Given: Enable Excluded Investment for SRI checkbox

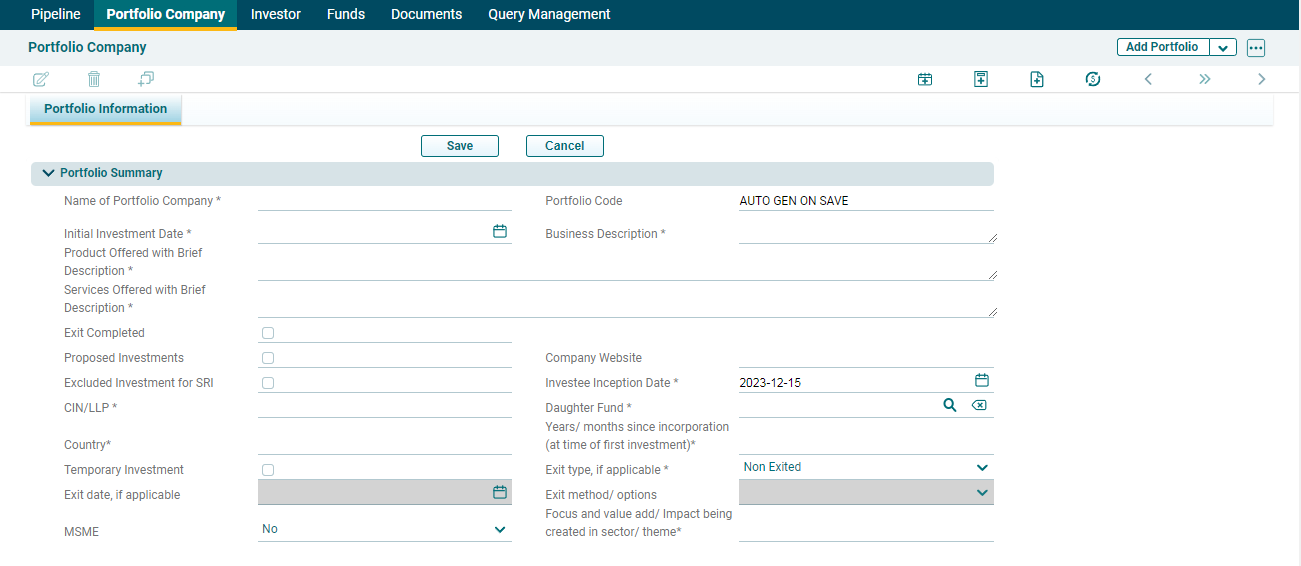Looking at the screenshot, I should (x=268, y=383).
